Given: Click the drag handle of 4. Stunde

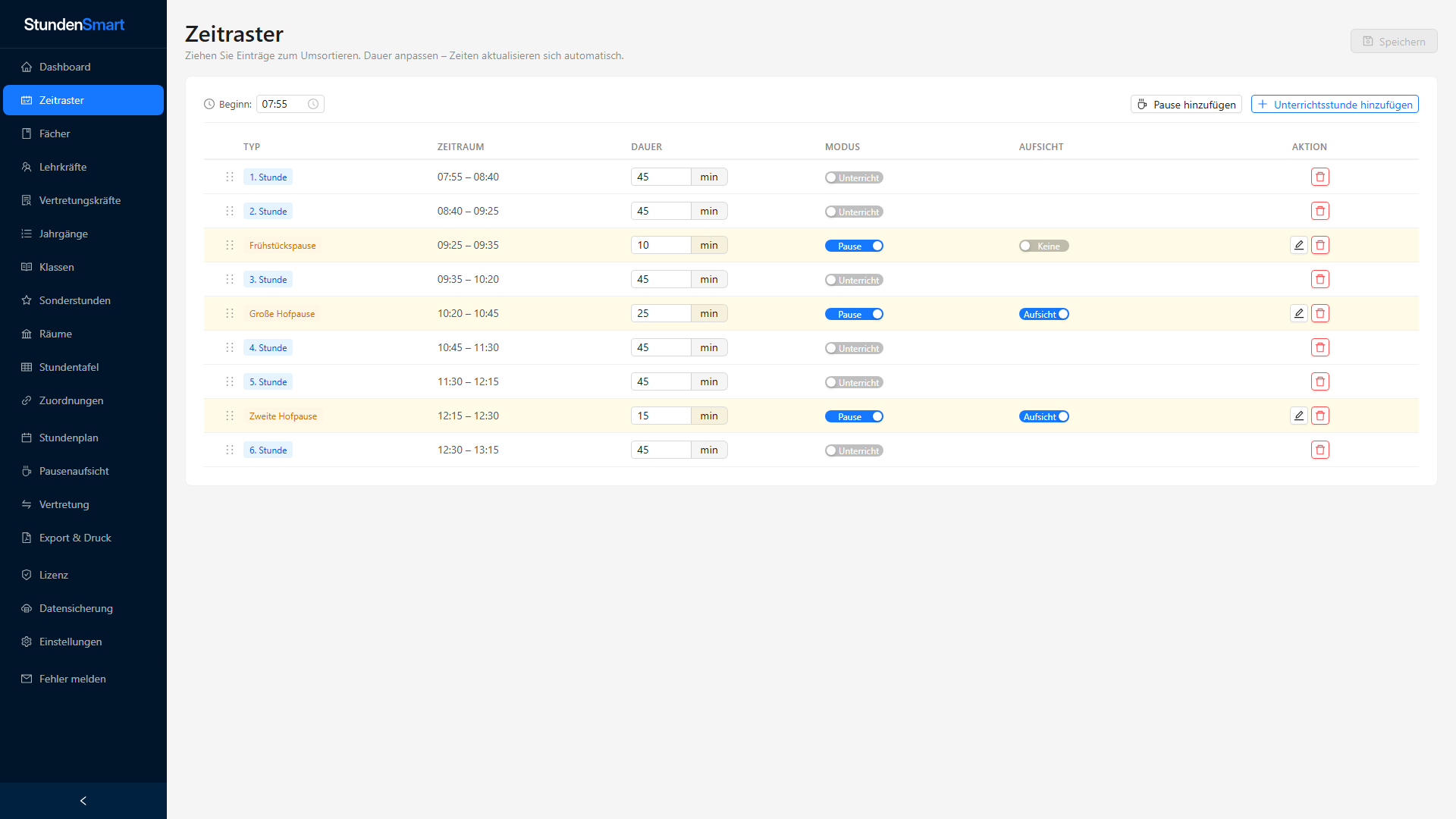Looking at the screenshot, I should click(x=230, y=347).
